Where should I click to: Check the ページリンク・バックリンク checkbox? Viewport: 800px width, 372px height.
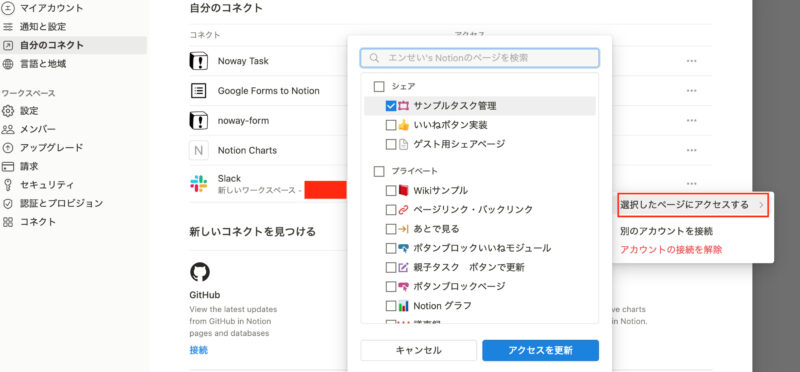pyautogui.click(x=391, y=210)
